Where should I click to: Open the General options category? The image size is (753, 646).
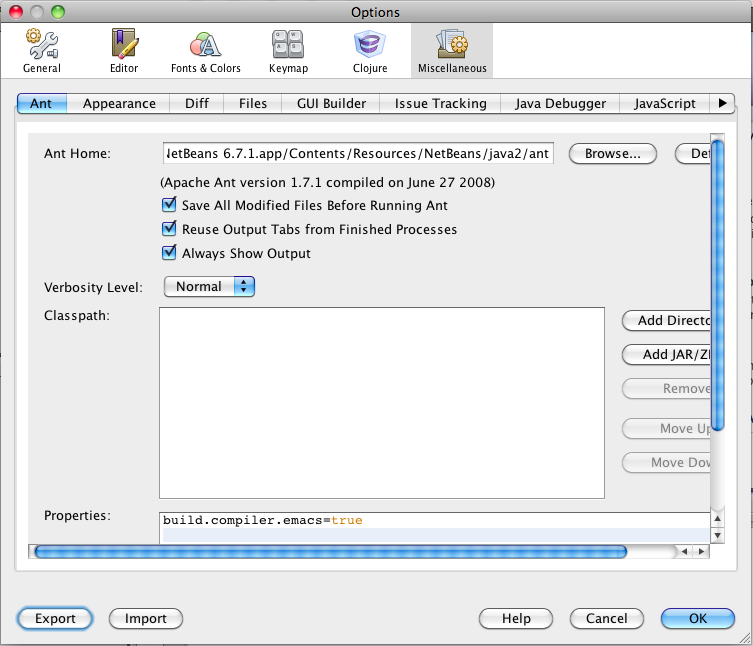tap(42, 51)
